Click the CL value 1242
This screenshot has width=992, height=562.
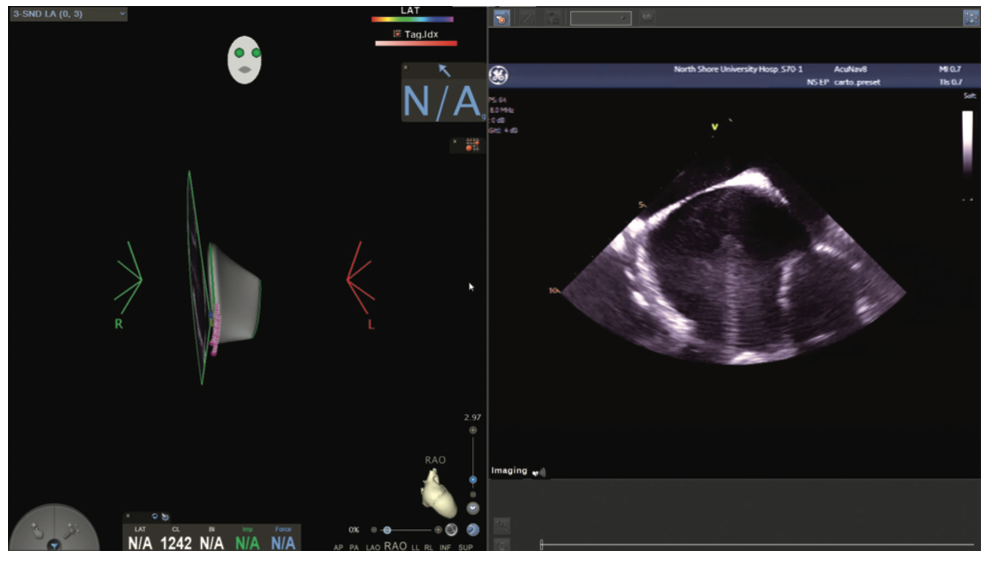[x=176, y=544]
